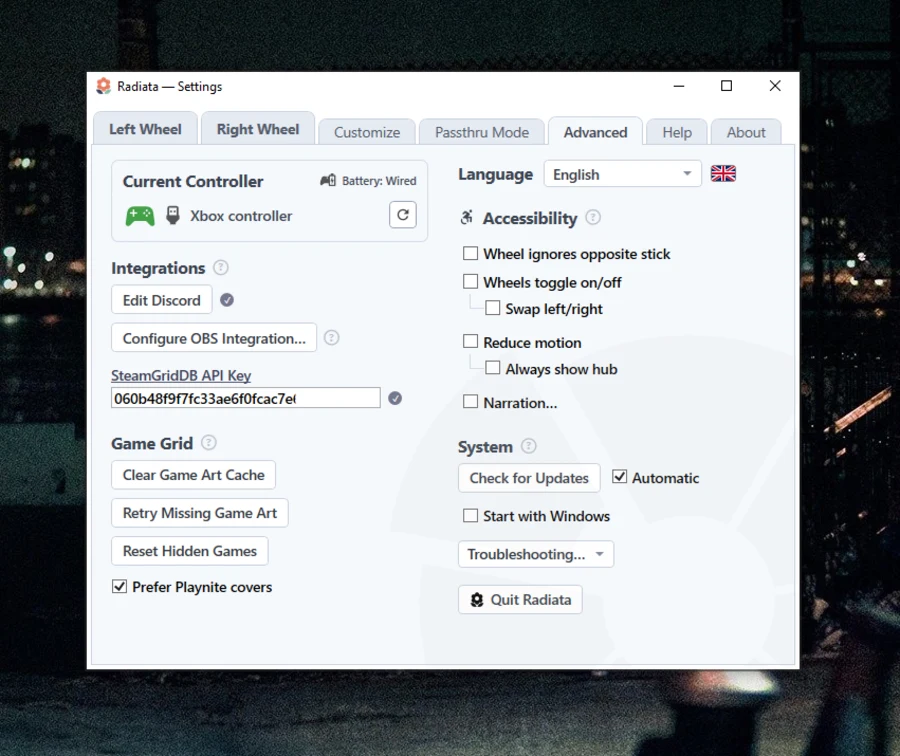Switch to the Left Wheel tab
The width and height of the screenshot is (900, 756).
pyautogui.click(x=145, y=129)
